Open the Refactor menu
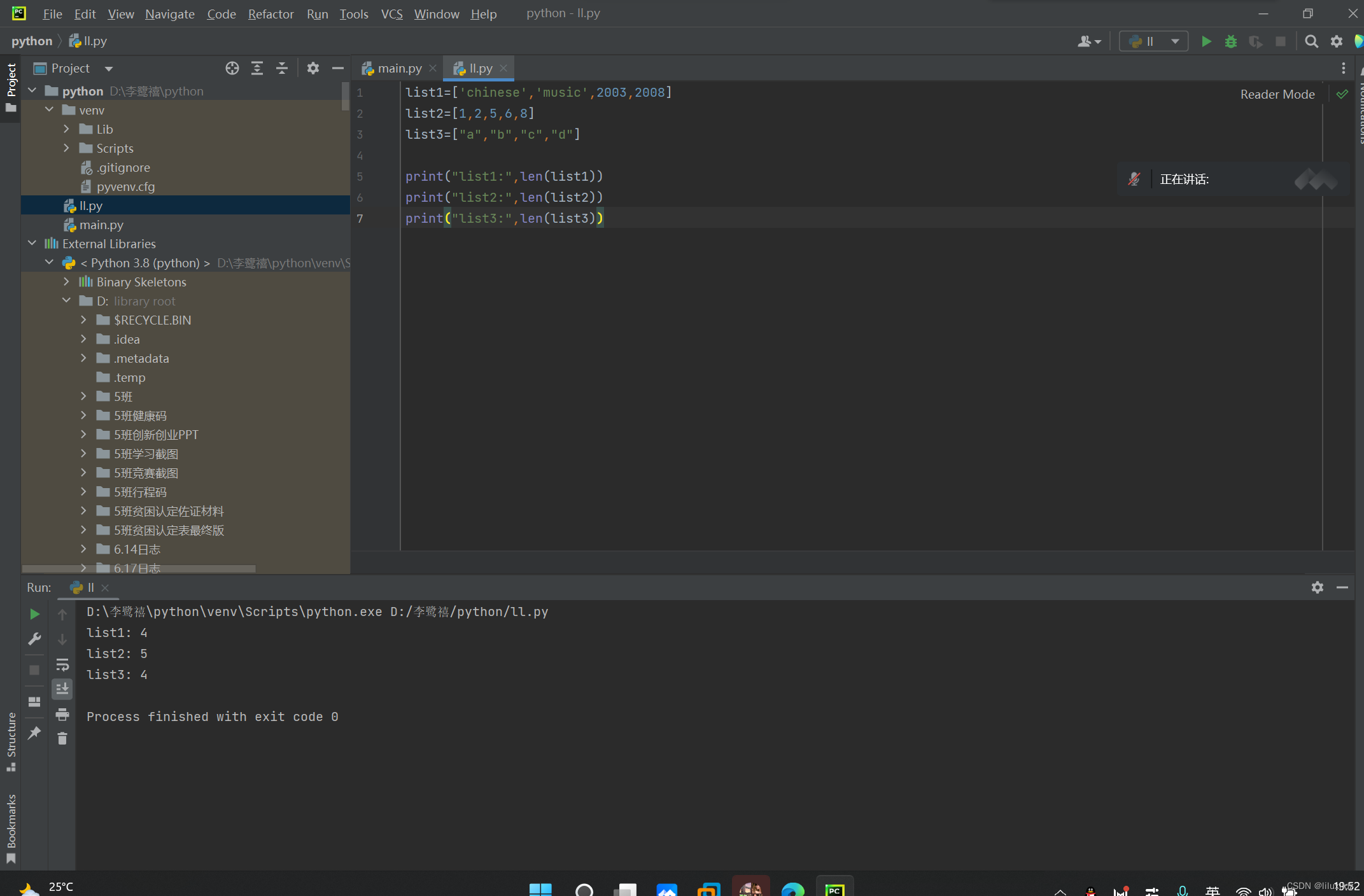This screenshot has height=896, width=1364. 271,14
